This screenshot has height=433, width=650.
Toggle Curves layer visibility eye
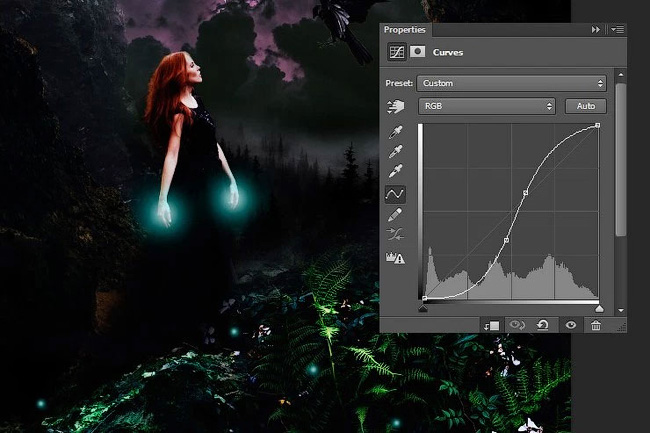tap(571, 325)
